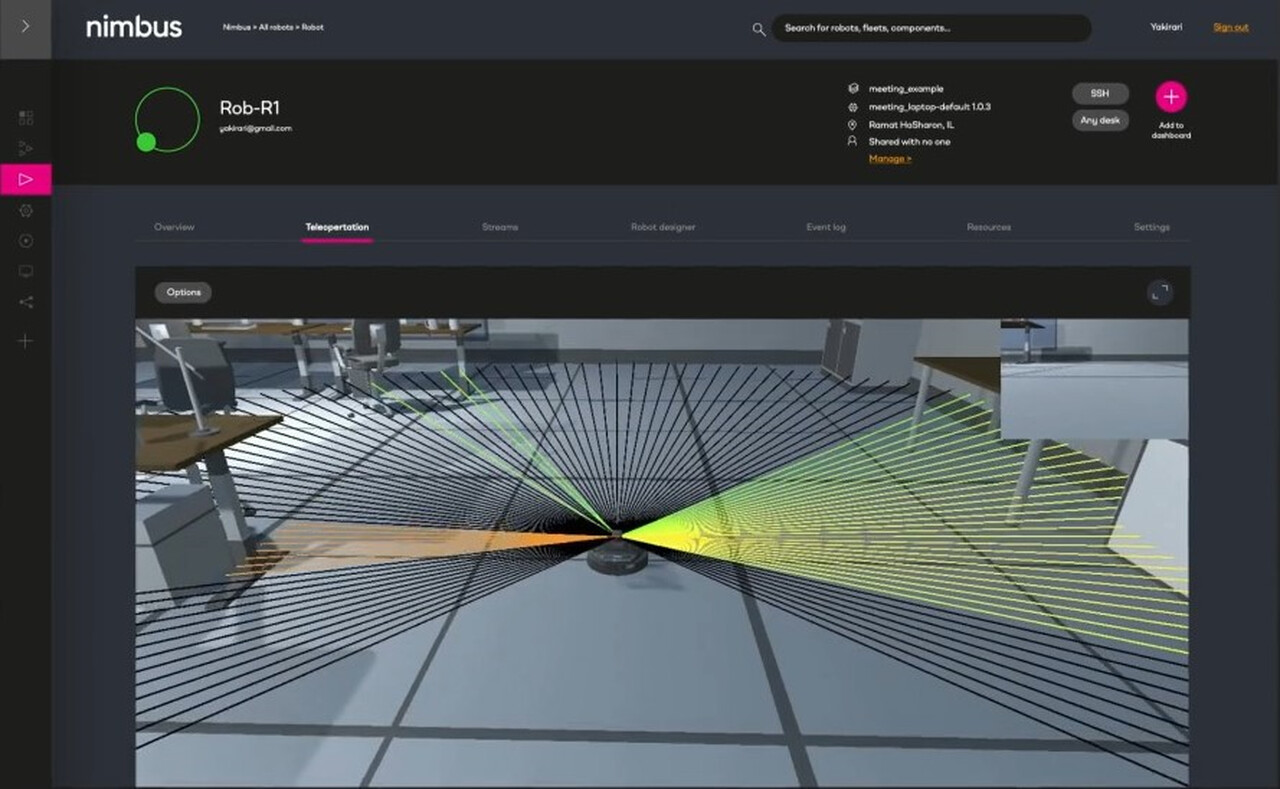Focus the search for robots, fleets field

click(931, 28)
